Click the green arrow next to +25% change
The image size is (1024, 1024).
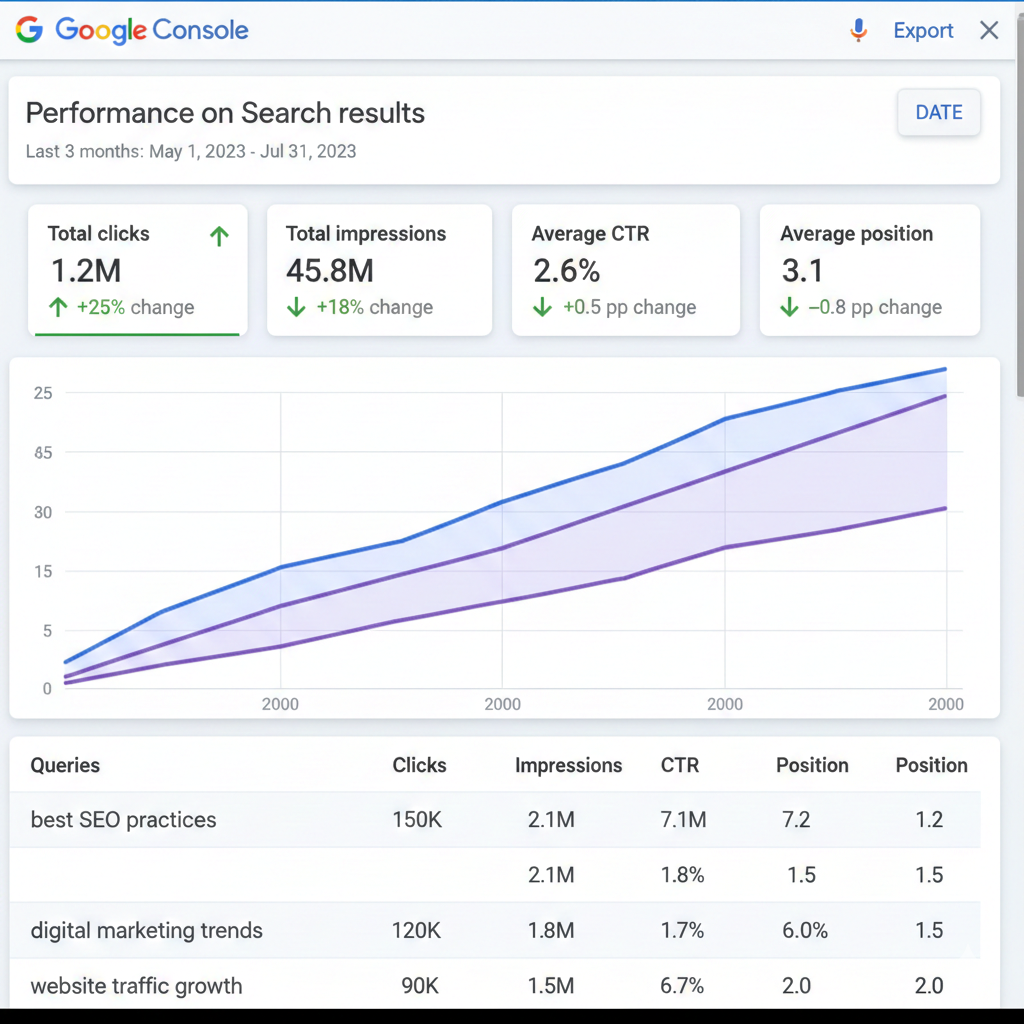(57, 307)
